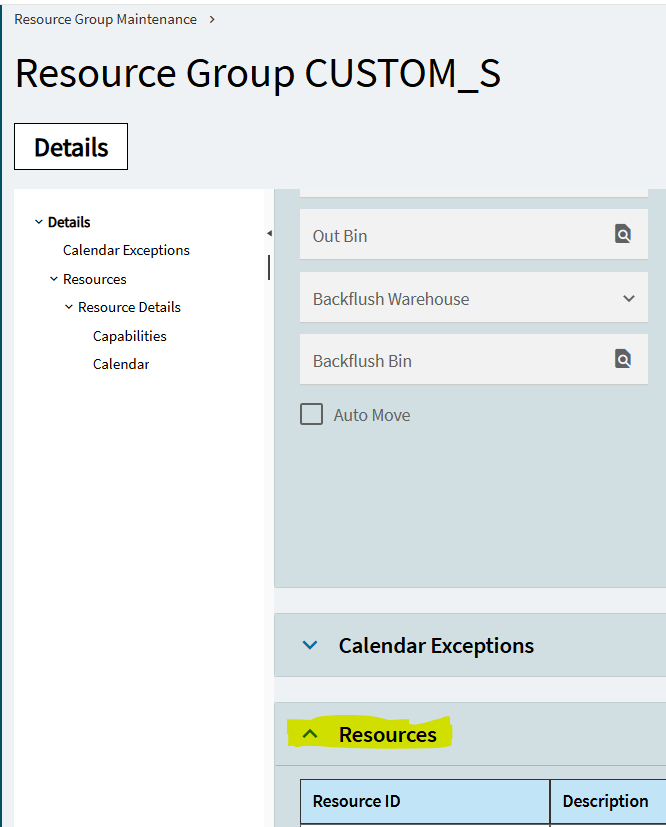
Task: Collapse the Resources section chevron
Action: 310,734
